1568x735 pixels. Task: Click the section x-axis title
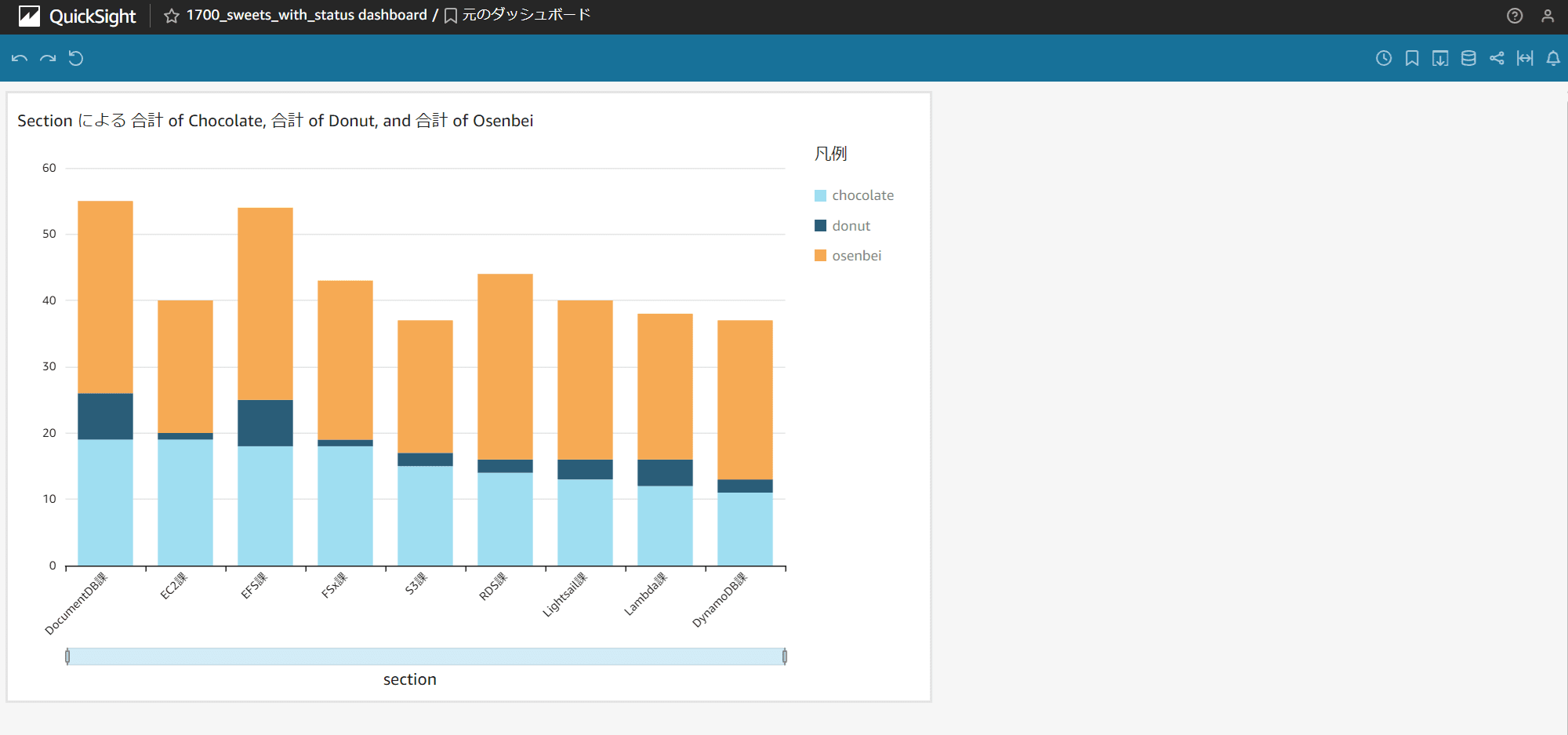[x=409, y=679]
